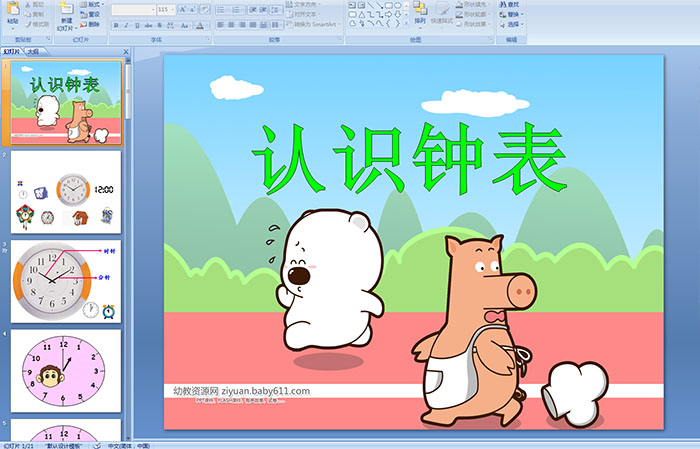Screen dimensions: 700x449
Task: Select slide 2 thumbnail with clocks
Action: (66, 191)
